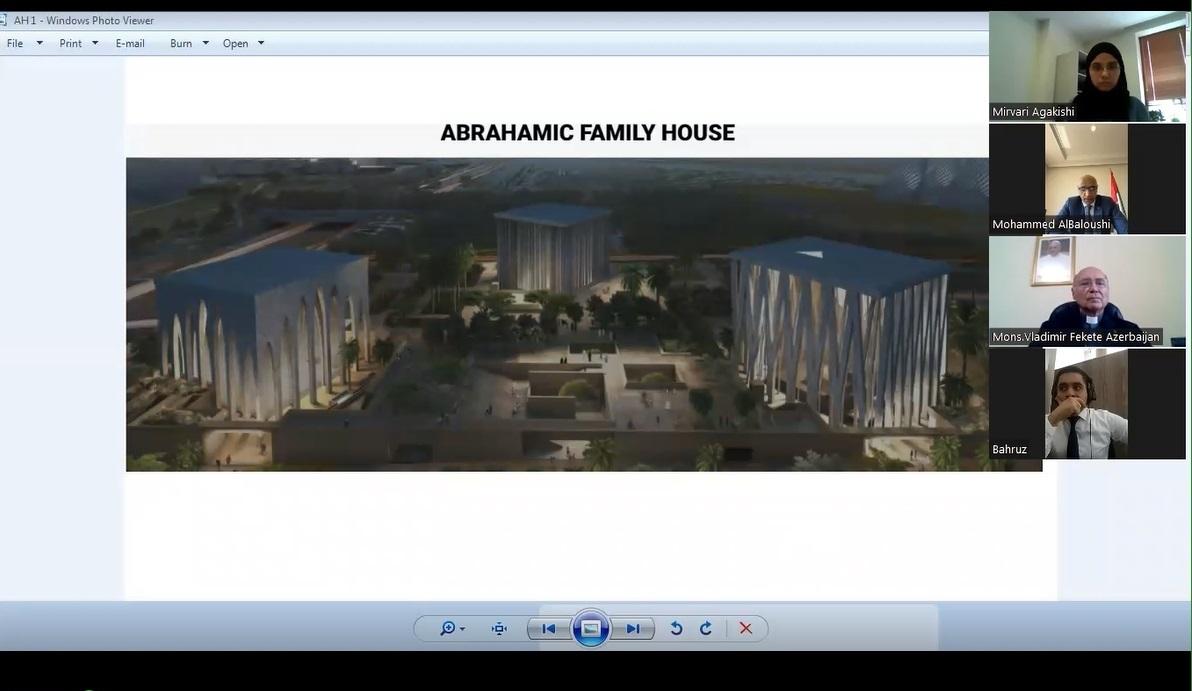The width and height of the screenshot is (1192, 691).
Task: Open the File menu
Action: pyautogui.click(x=14, y=43)
